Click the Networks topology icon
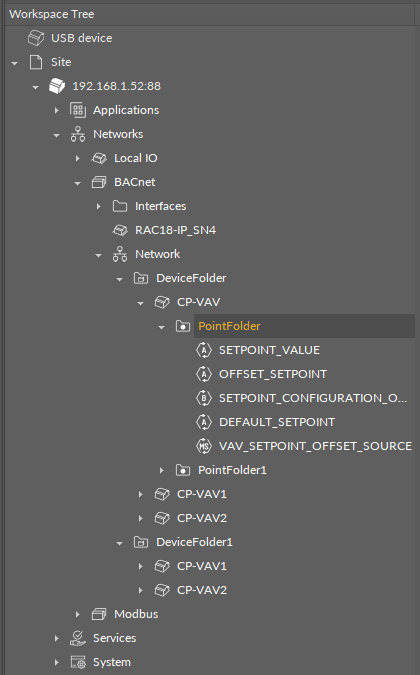The width and height of the screenshot is (420, 675). [78, 134]
